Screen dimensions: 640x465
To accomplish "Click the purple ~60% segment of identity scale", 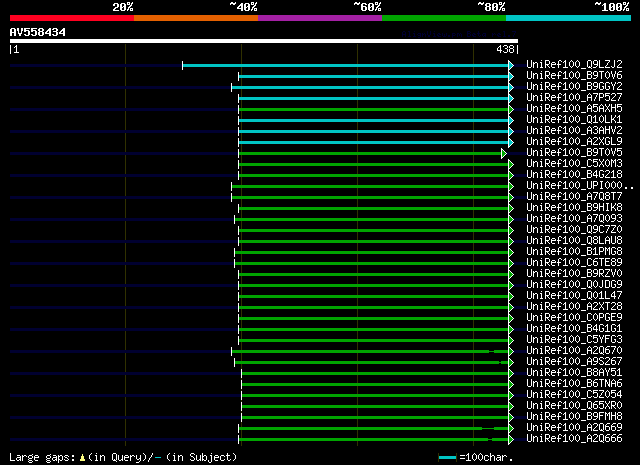I will pyautogui.click(x=320, y=18).
